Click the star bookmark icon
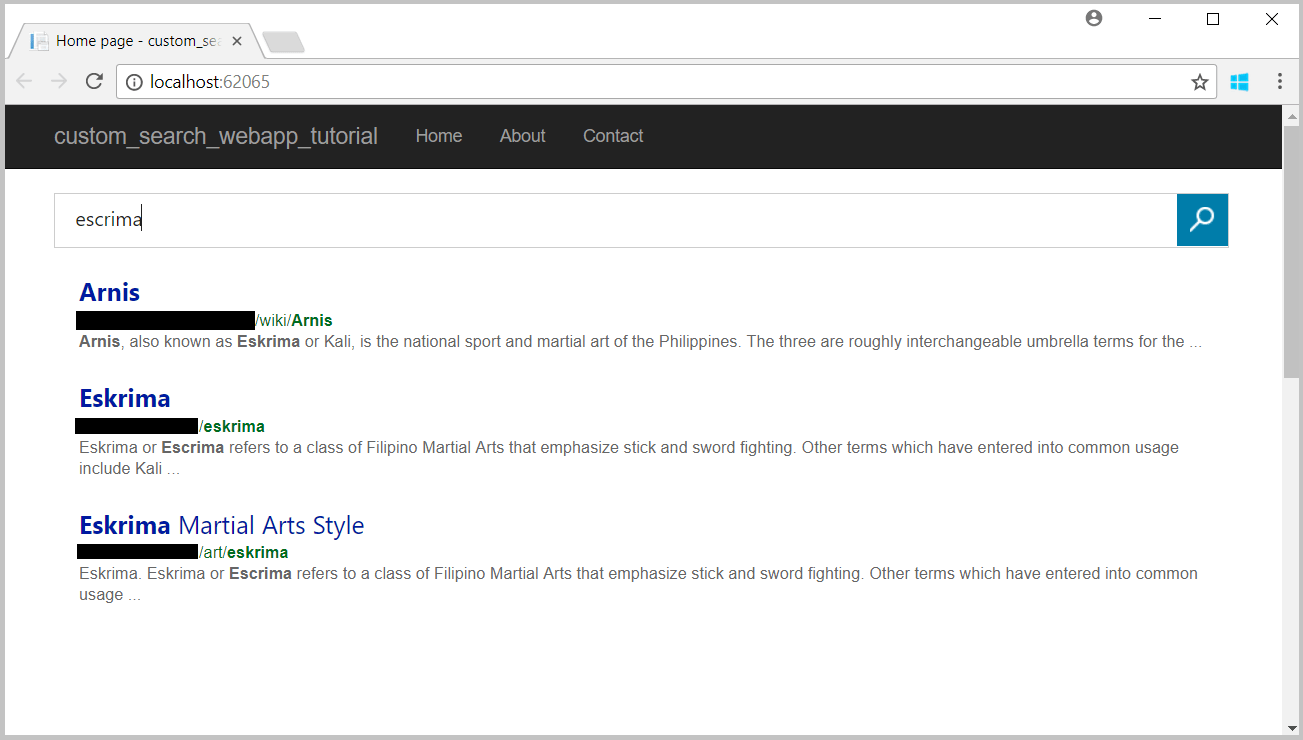This screenshot has height=740, width=1303. pos(1199,82)
